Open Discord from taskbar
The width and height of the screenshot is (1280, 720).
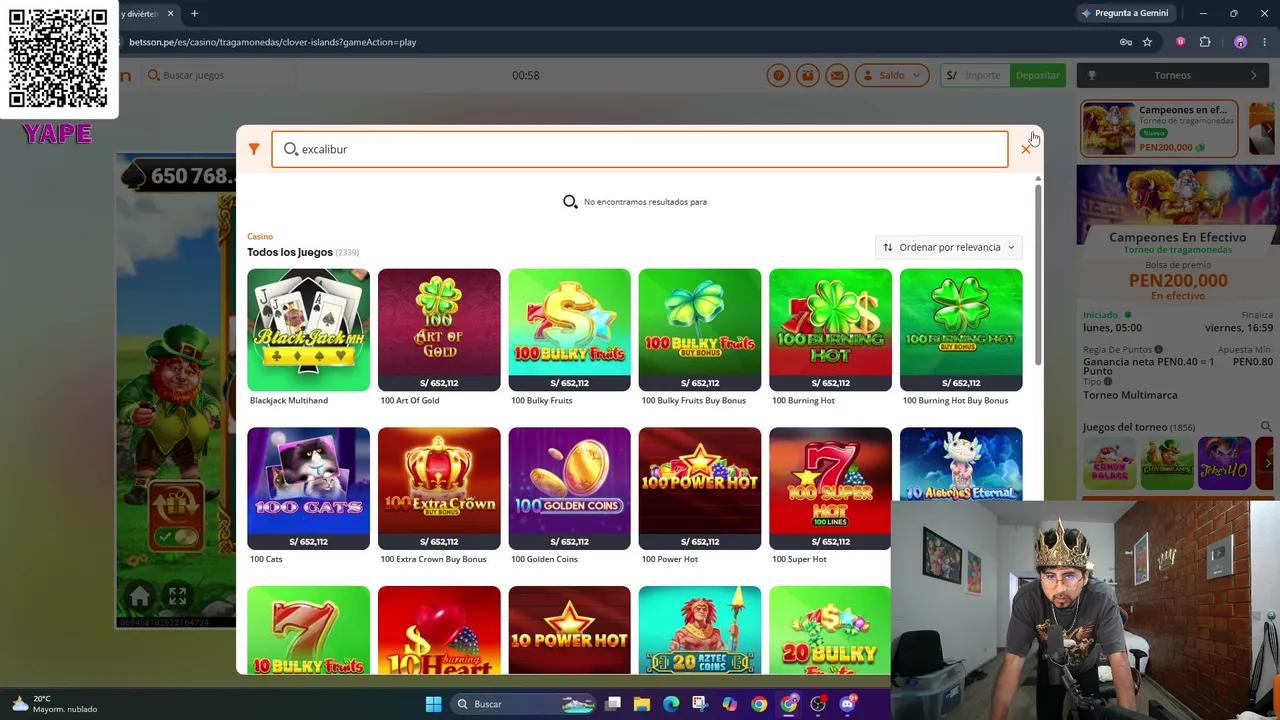848,704
